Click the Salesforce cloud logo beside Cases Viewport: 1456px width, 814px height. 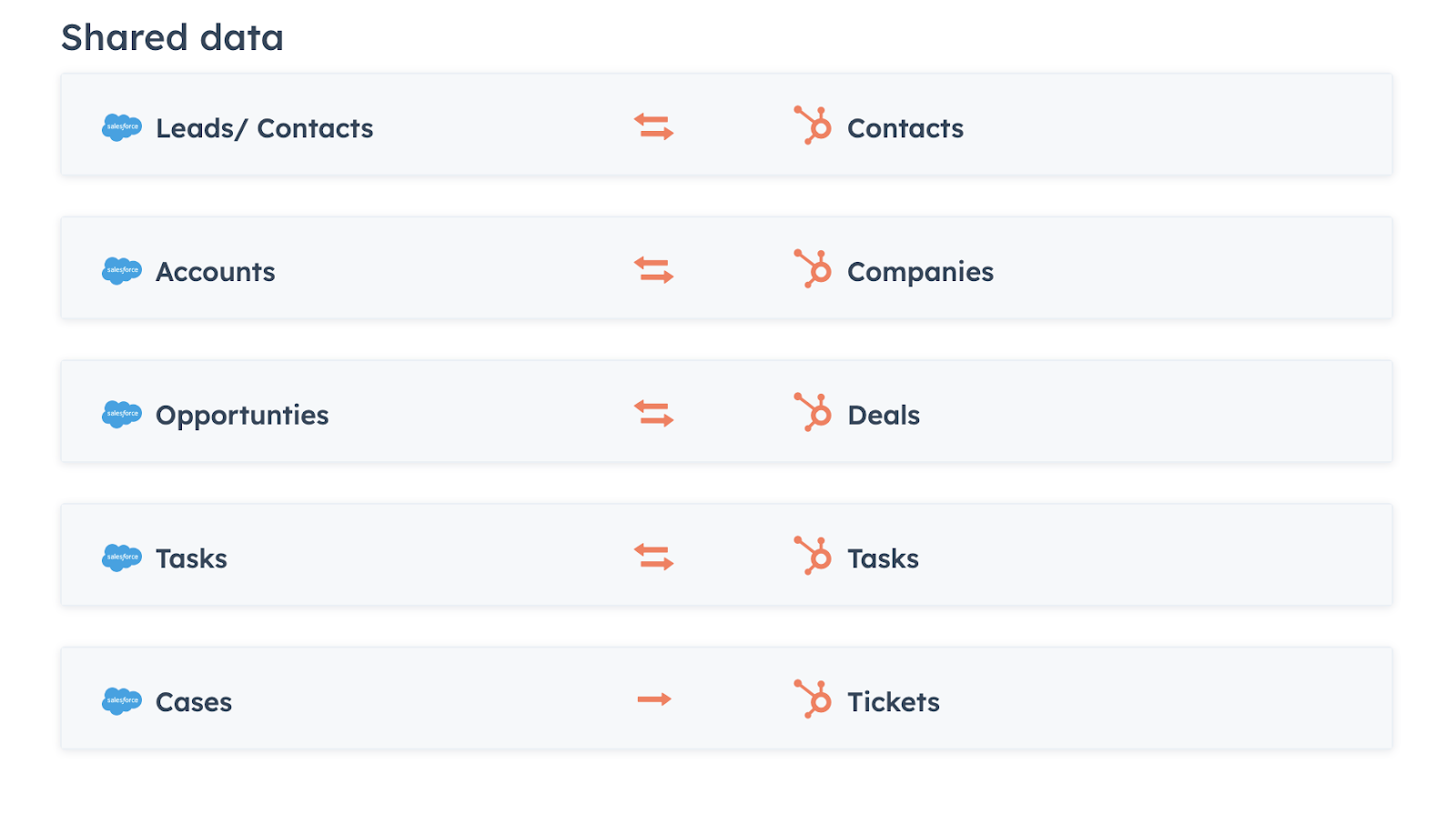[x=122, y=701]
